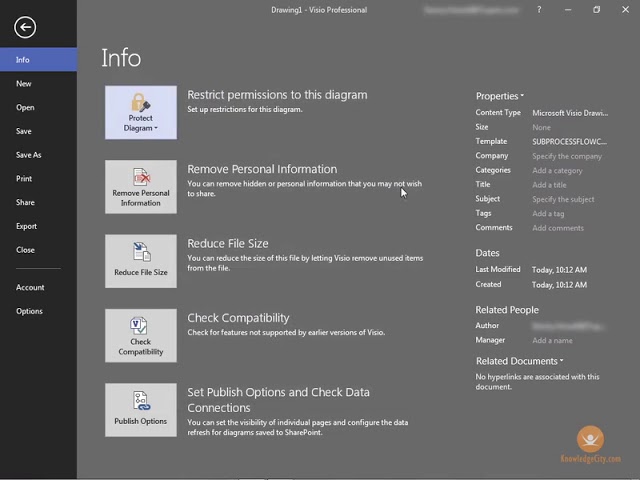Select Save As in the left menu
The image size is (640, 480).
(x=38, y=155)
